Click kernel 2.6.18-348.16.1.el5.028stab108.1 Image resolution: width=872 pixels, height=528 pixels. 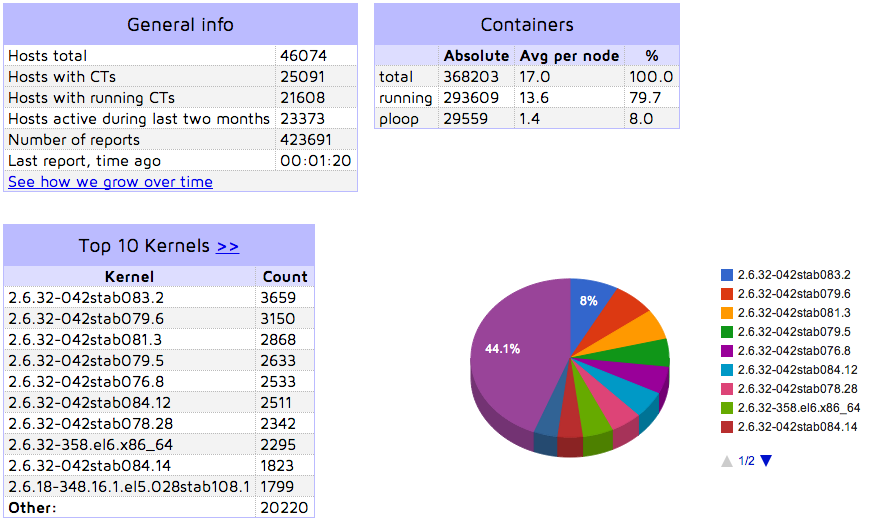coord(129,487)
